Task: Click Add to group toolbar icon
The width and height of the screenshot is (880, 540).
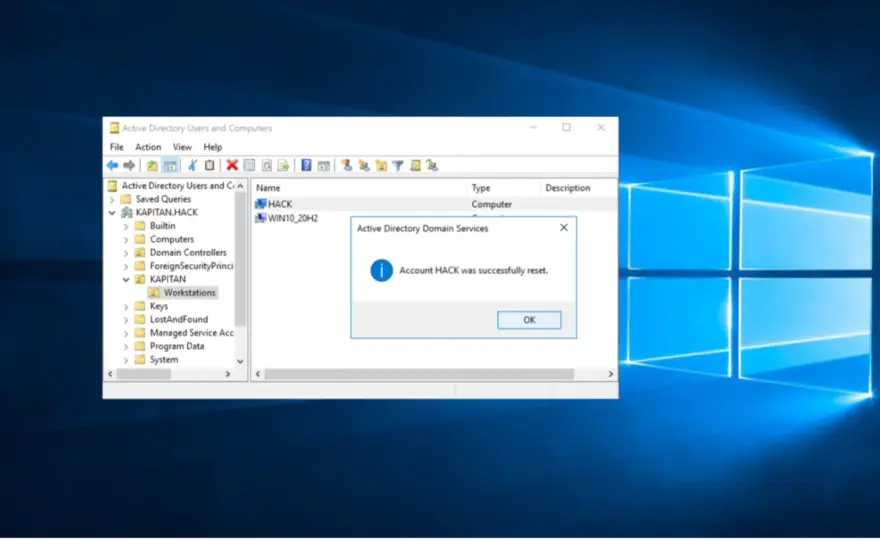Action: click(x=432, y=166)
